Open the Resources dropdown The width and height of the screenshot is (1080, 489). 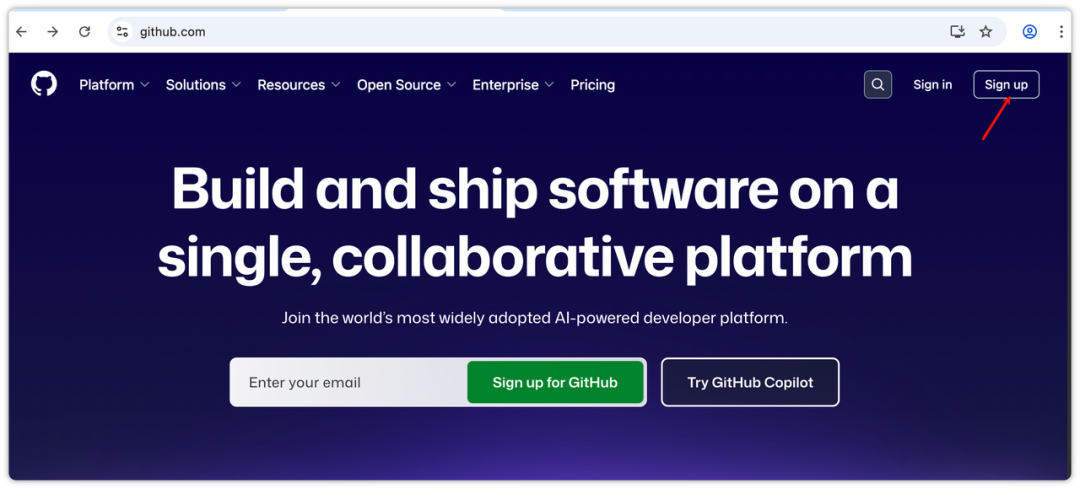pos(298,85)
